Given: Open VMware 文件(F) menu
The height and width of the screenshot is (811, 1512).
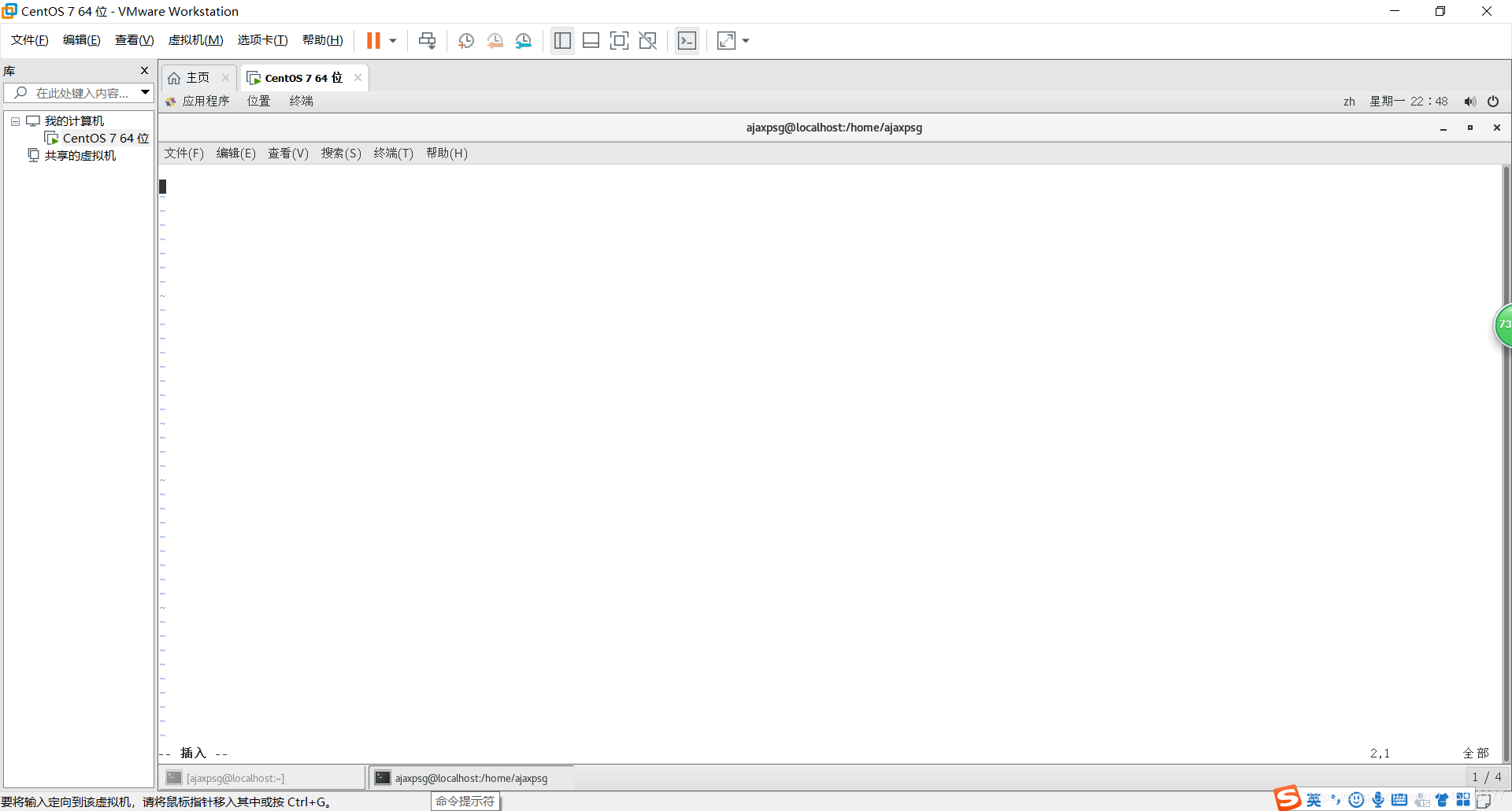Looking at the screenshot, I should pos(30,40).
